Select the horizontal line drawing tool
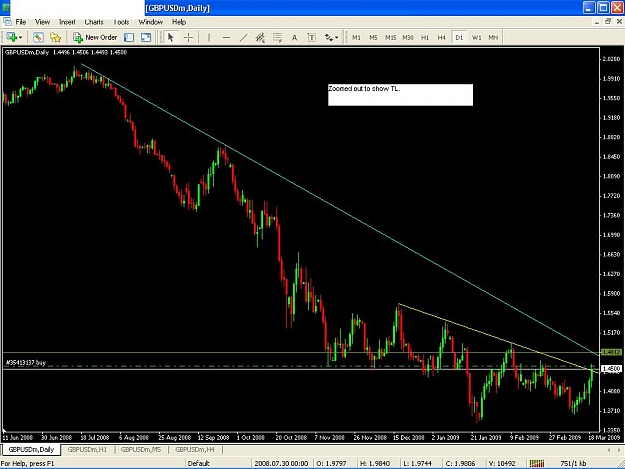The image size is (625, 469). click(226, 37)
